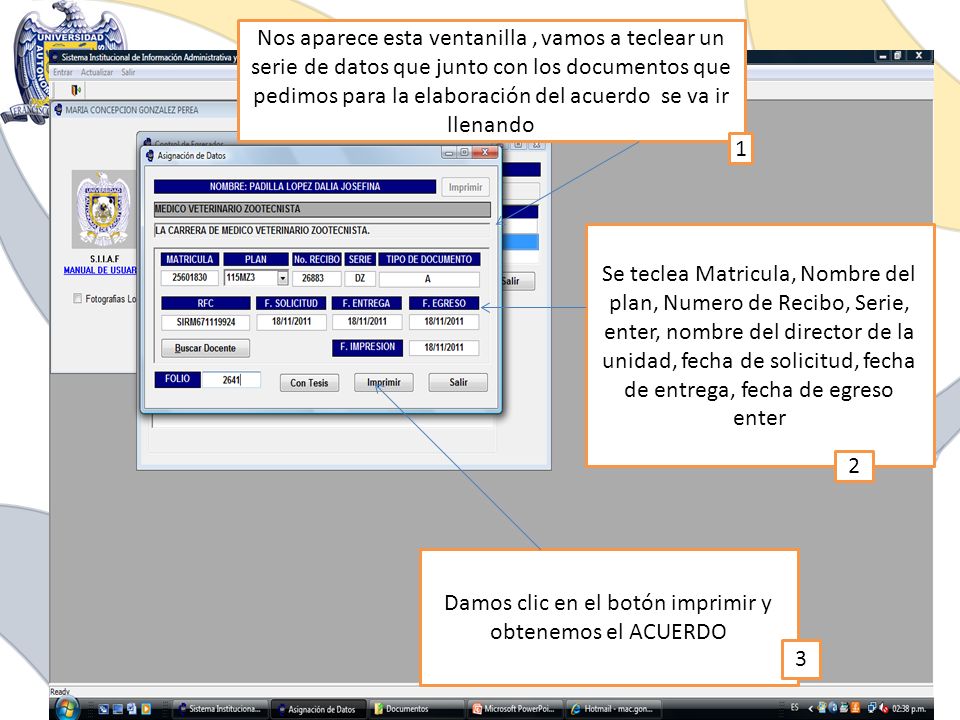
Task: Open the Entrar menu
Action: [x=62, y=72]
